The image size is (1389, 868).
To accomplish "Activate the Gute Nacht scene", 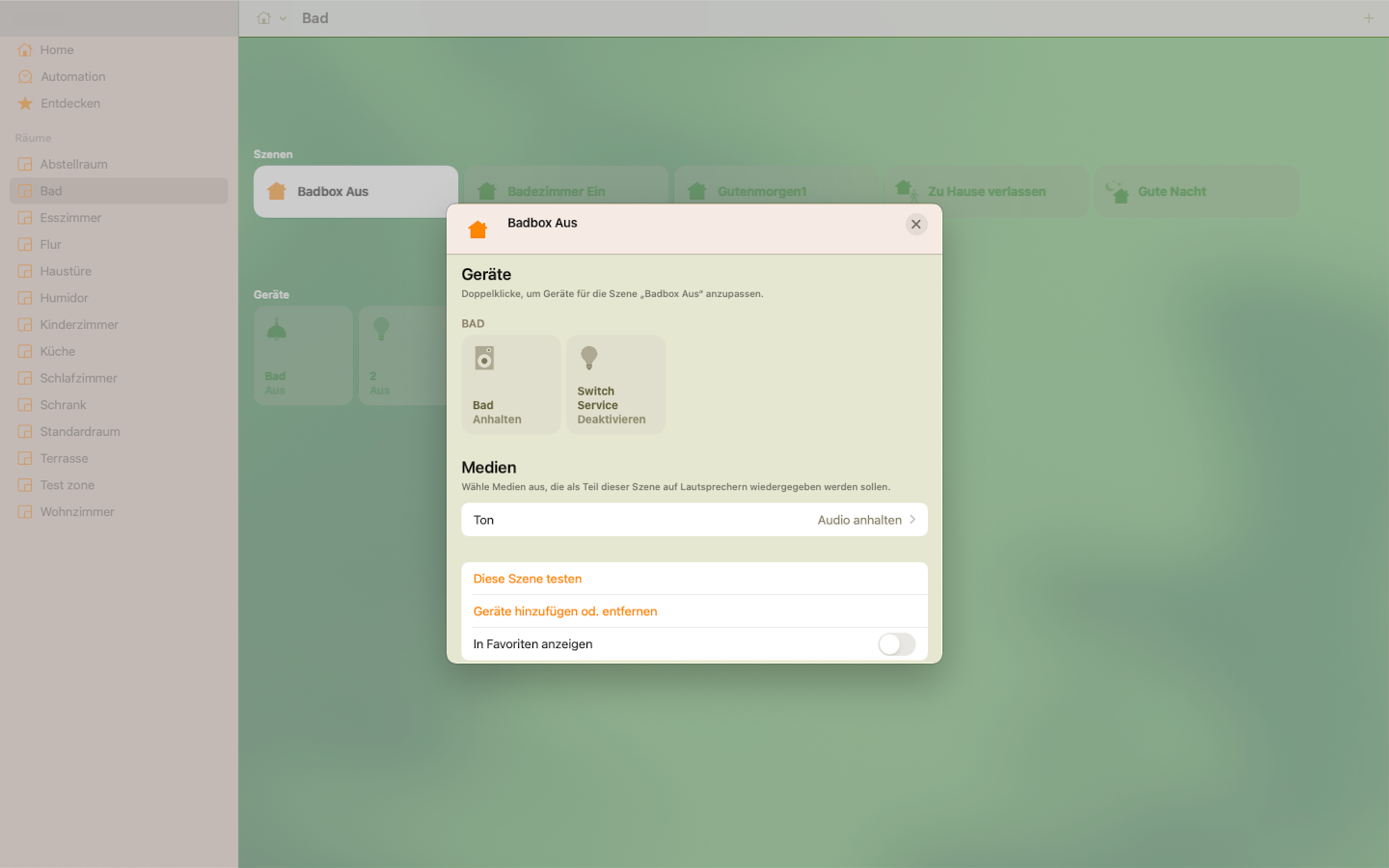I will [x=1196, y=192].
